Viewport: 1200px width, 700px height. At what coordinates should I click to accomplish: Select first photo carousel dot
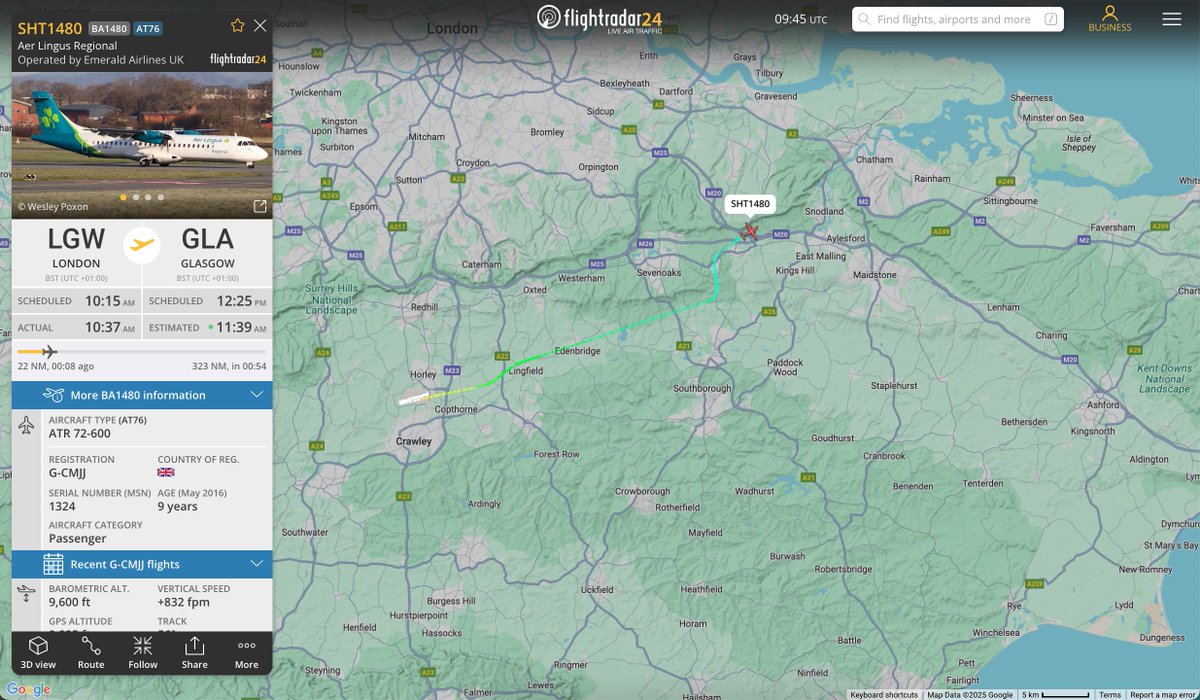[124, 197]
